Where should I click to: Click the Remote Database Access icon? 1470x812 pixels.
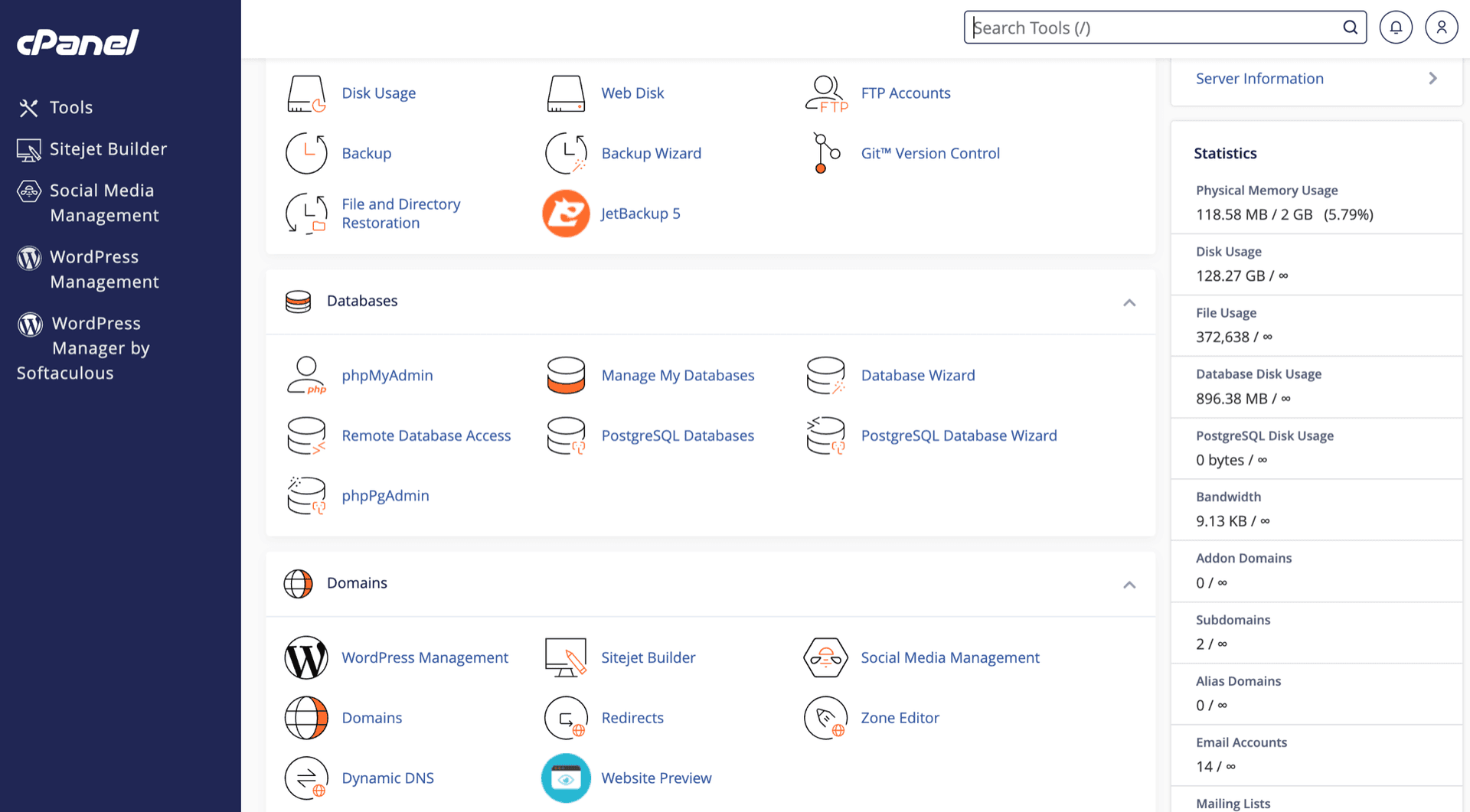point(306,435)
